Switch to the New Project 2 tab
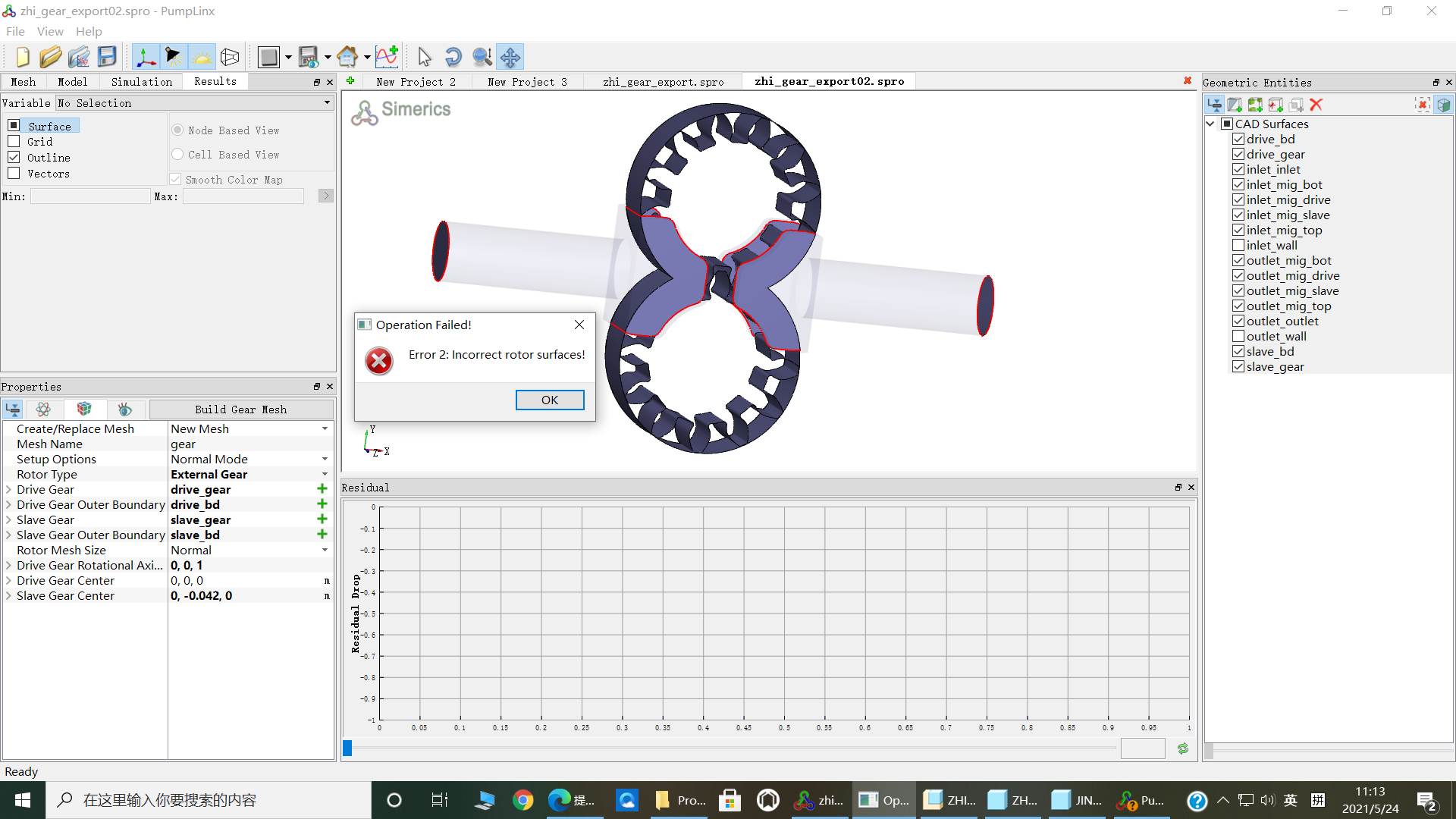 click(x=416, y=81)
